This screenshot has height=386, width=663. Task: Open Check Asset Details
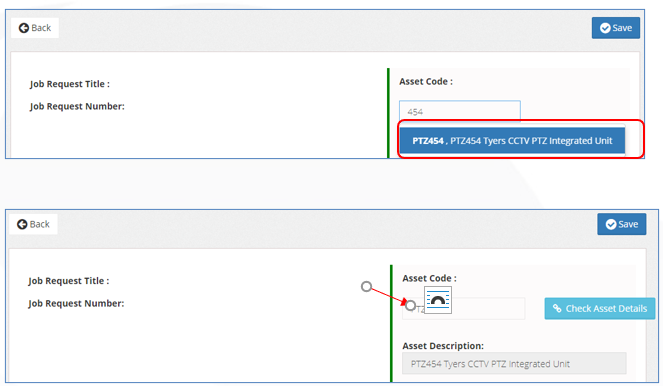[600, 308]
